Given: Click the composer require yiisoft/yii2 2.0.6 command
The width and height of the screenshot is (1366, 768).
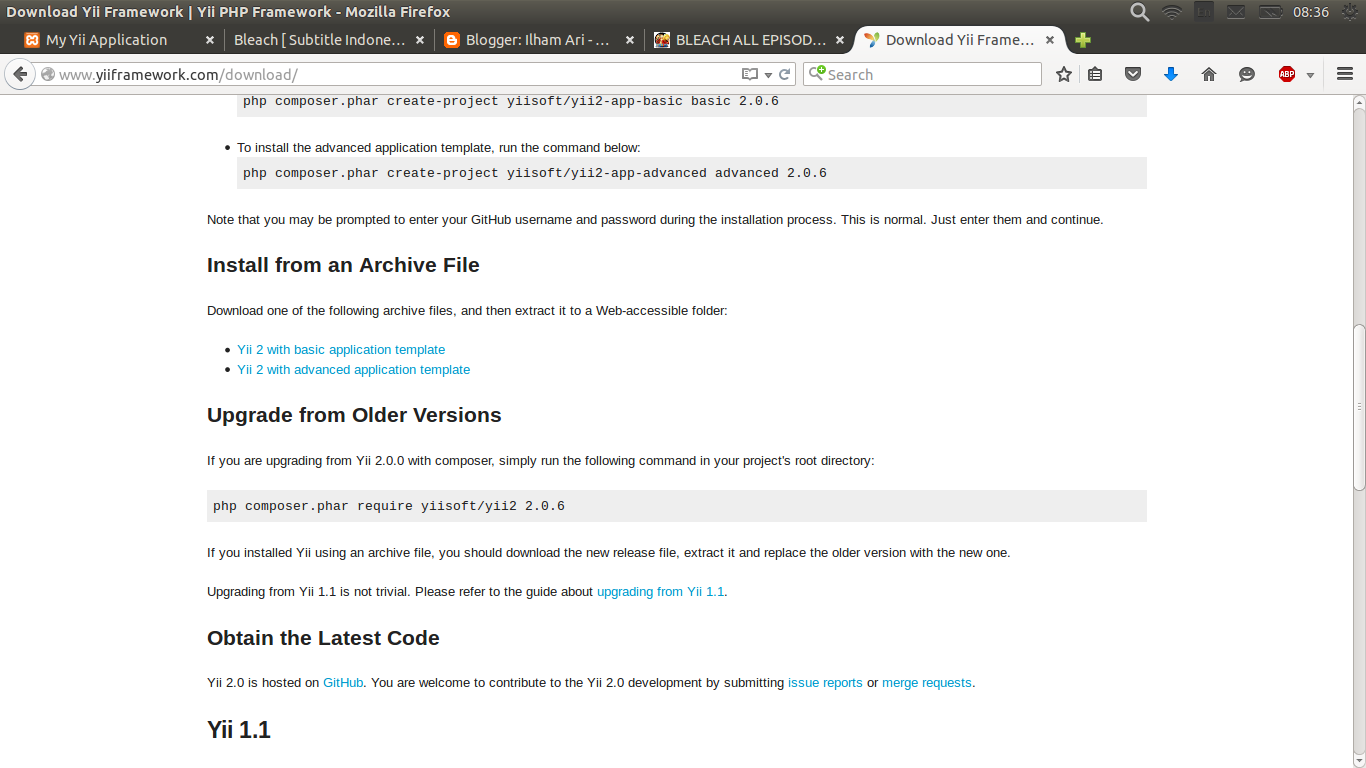Looking at the screenshot, I should click(389, 506).
